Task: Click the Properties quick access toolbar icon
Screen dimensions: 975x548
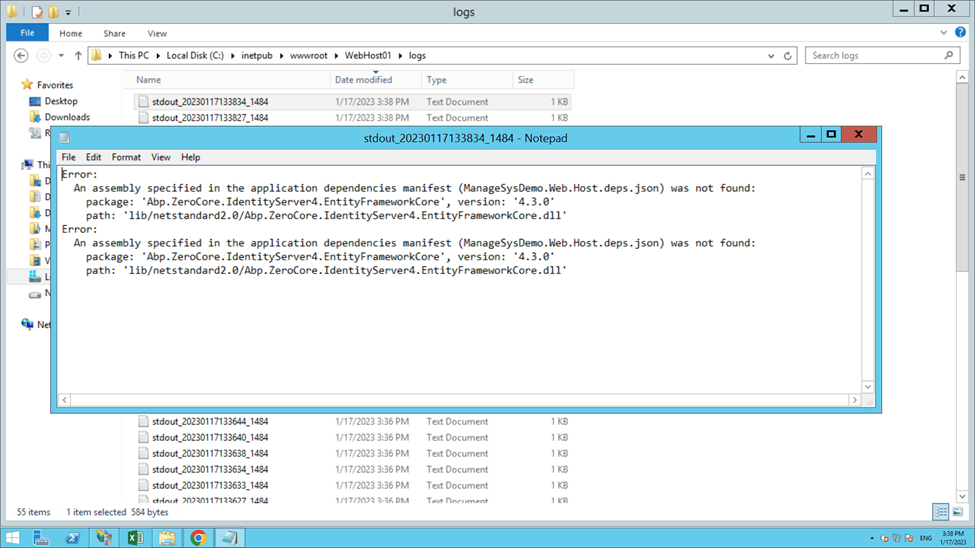Action: point(37,12)
